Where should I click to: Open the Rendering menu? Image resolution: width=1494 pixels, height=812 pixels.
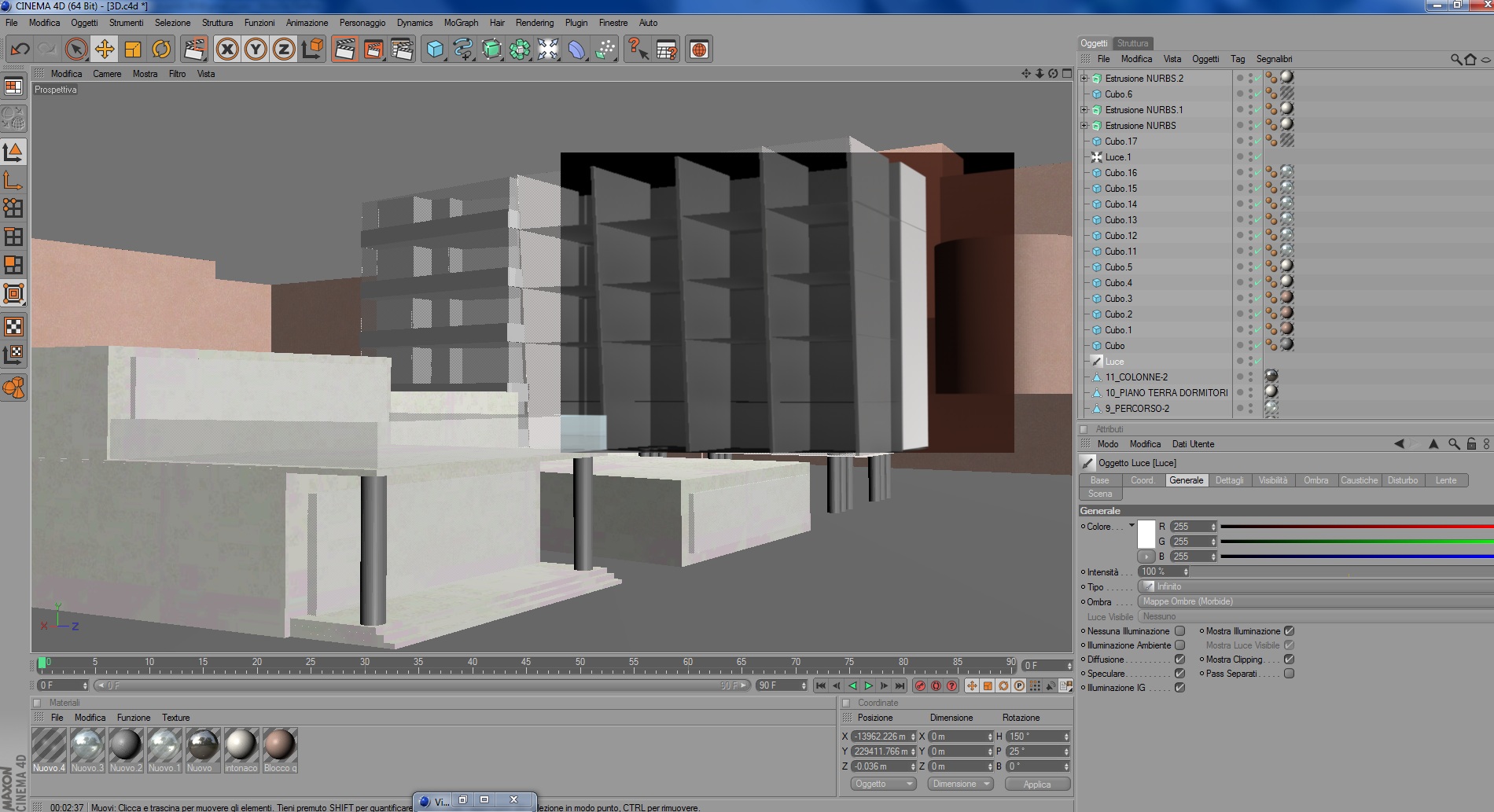coord(535,23)
